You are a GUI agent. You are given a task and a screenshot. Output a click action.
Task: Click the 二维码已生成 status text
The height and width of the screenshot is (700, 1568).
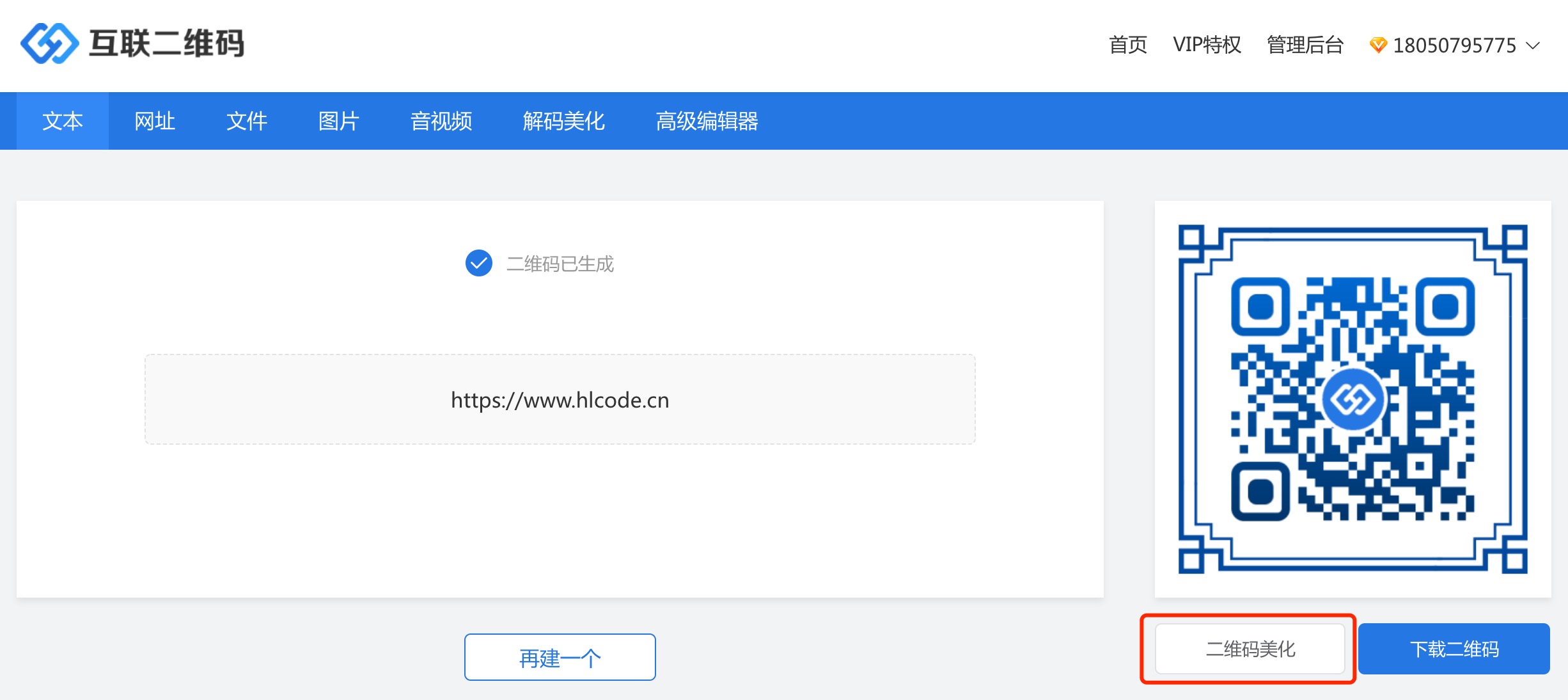tap(560, 264)
